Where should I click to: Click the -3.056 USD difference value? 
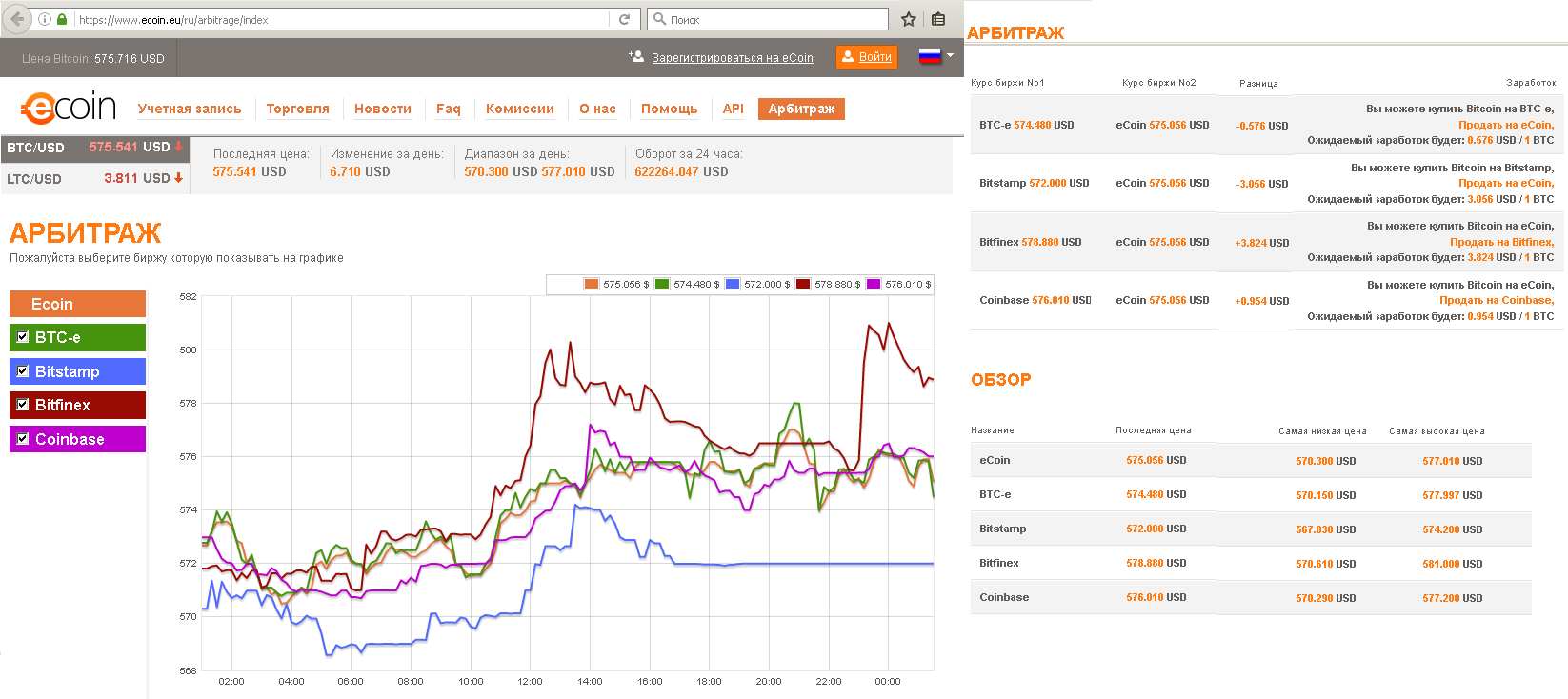1262,184
